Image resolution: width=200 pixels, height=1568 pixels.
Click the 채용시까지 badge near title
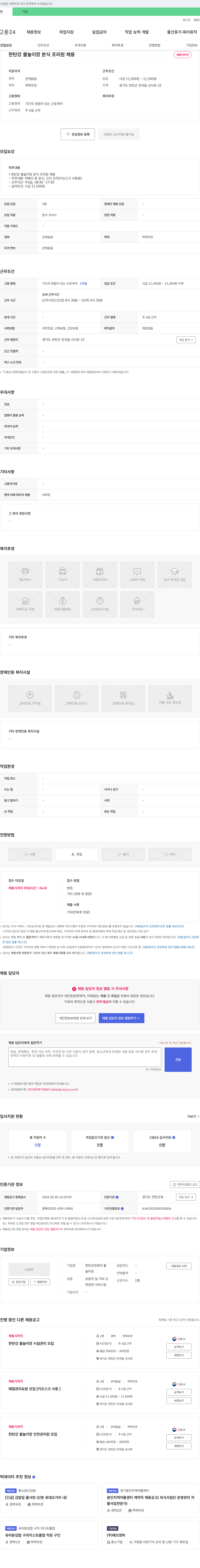tap(182, 55)
